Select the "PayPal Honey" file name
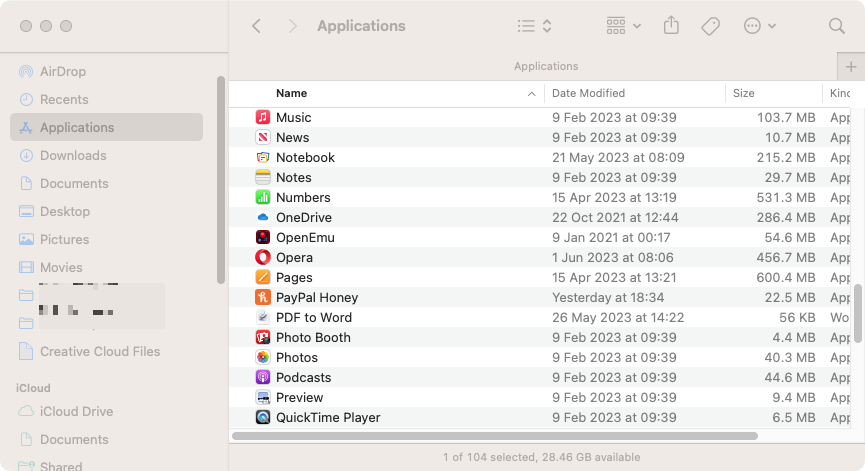Screen dimensions: 865x471 click(317, 297)
